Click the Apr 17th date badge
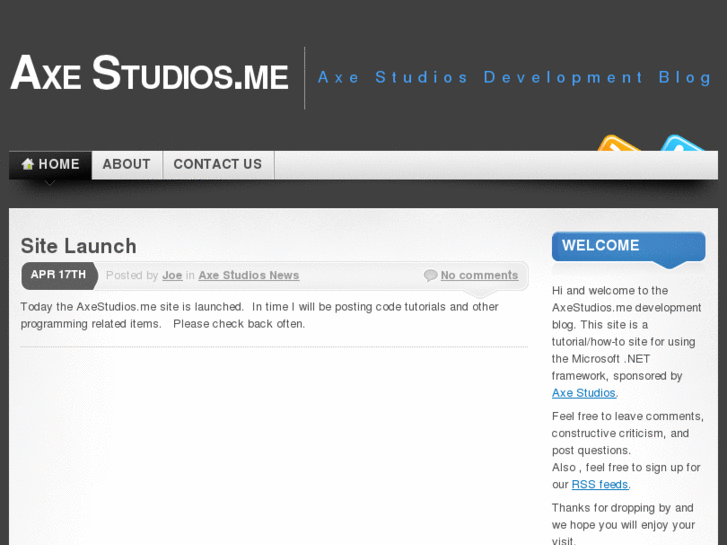 (x=59, y=275)
